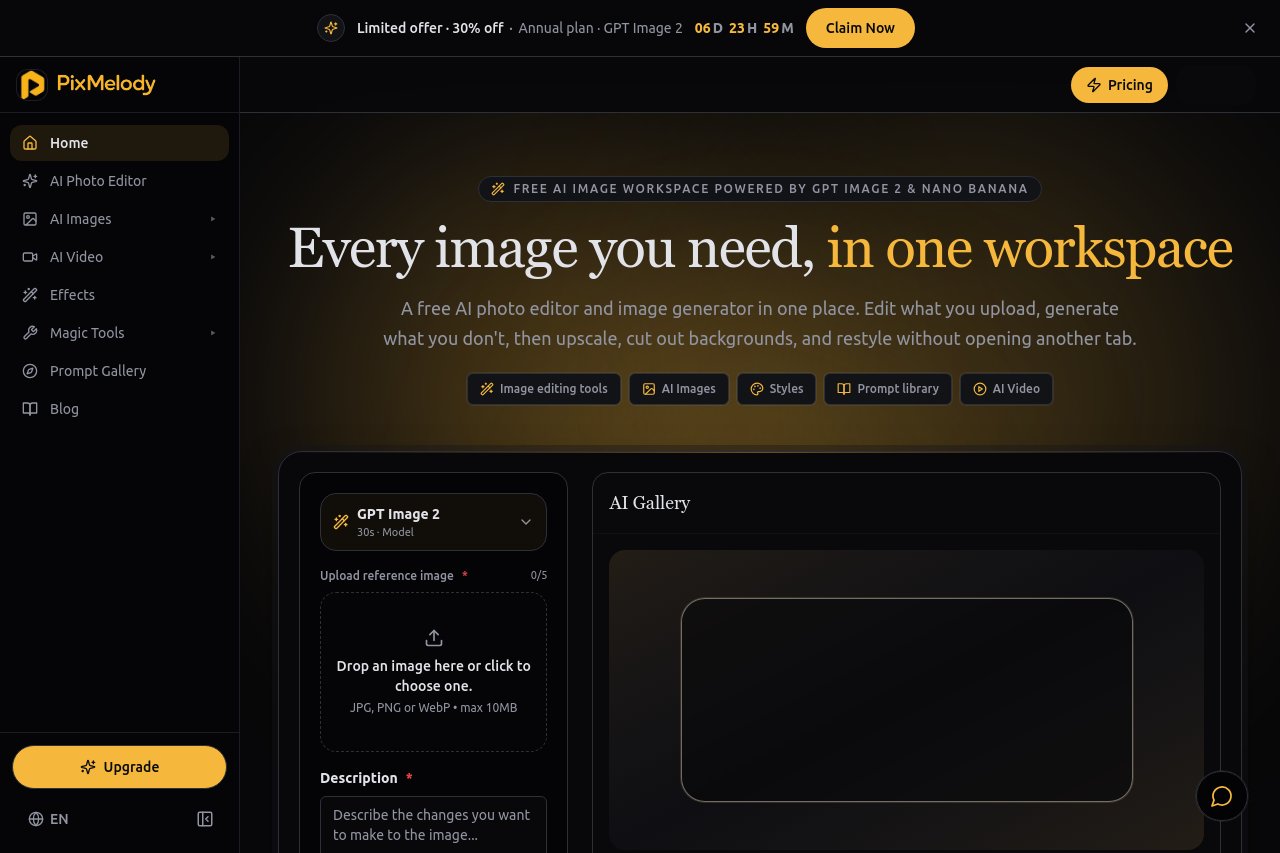Click the PixMelody logo icon
Viewport: 1280px width, 853px height.
click(33, 85)
